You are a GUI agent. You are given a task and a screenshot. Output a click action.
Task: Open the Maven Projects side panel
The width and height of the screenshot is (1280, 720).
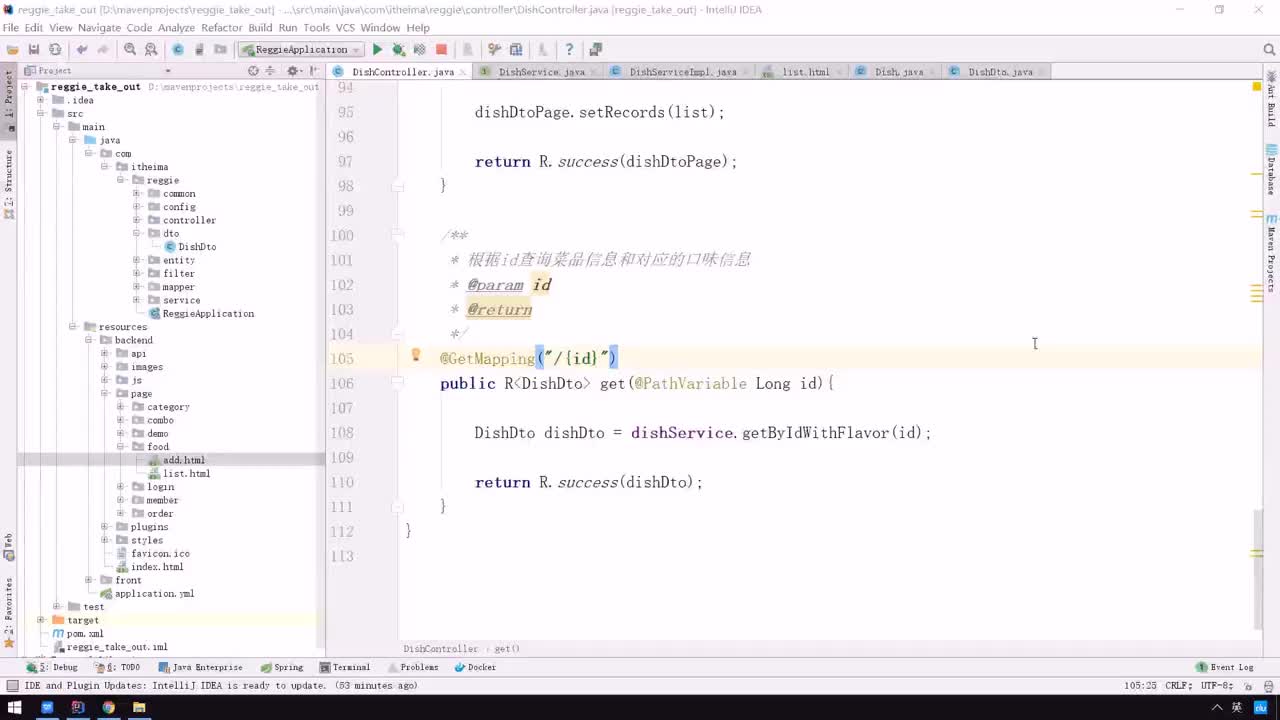pos(1271,253)
